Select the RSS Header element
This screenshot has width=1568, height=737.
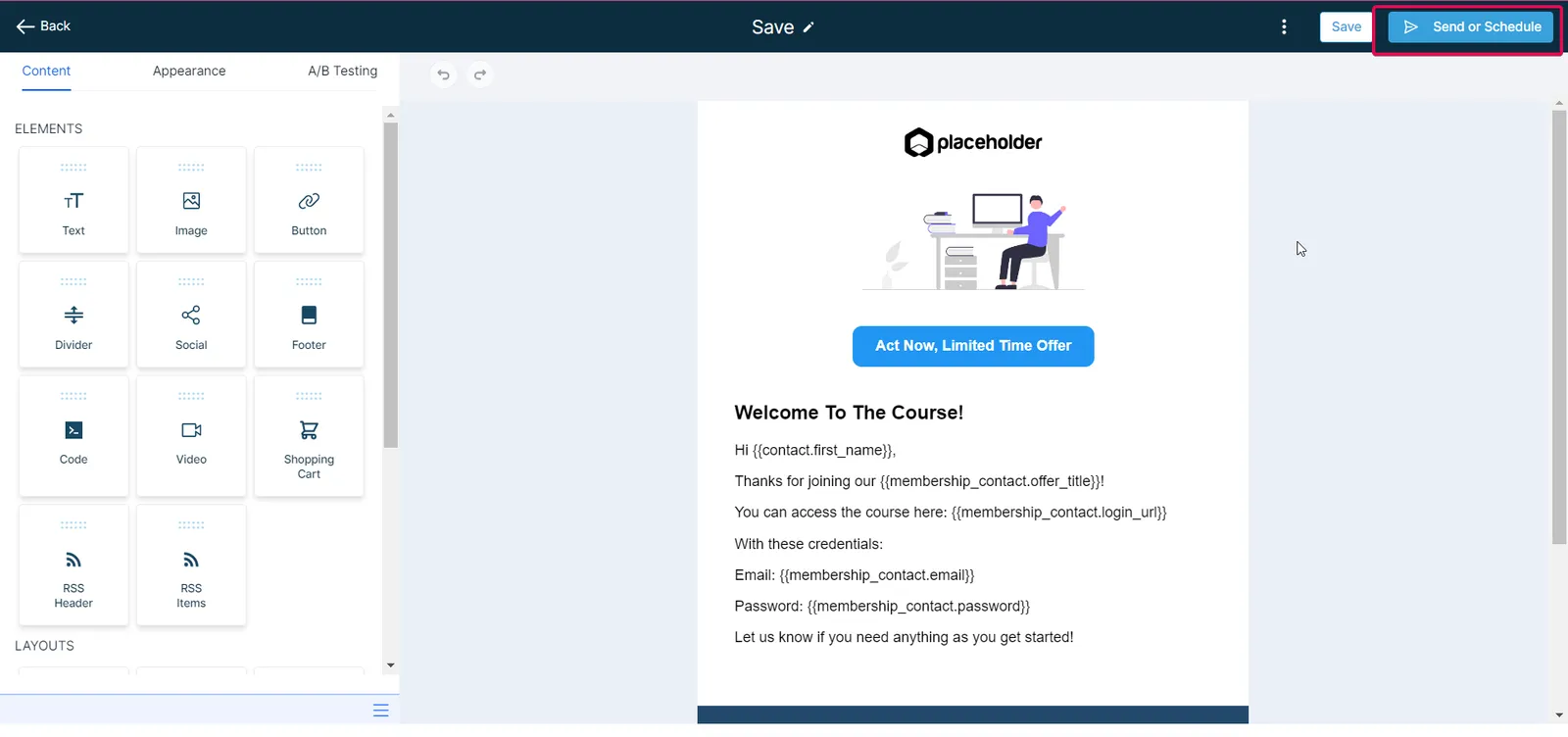(73, 565)
